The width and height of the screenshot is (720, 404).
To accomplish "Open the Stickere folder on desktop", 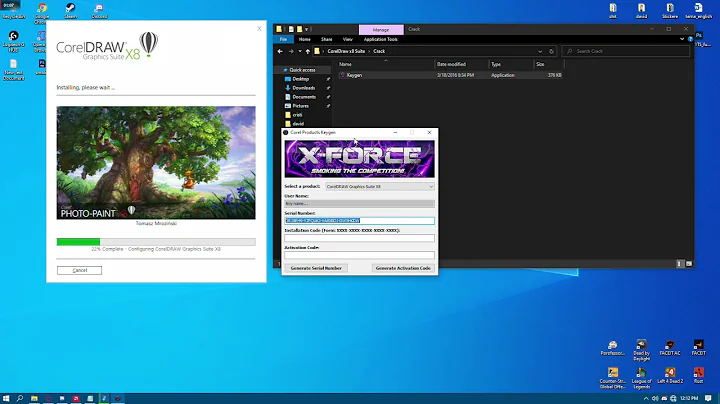I will [x=670, y=11].
